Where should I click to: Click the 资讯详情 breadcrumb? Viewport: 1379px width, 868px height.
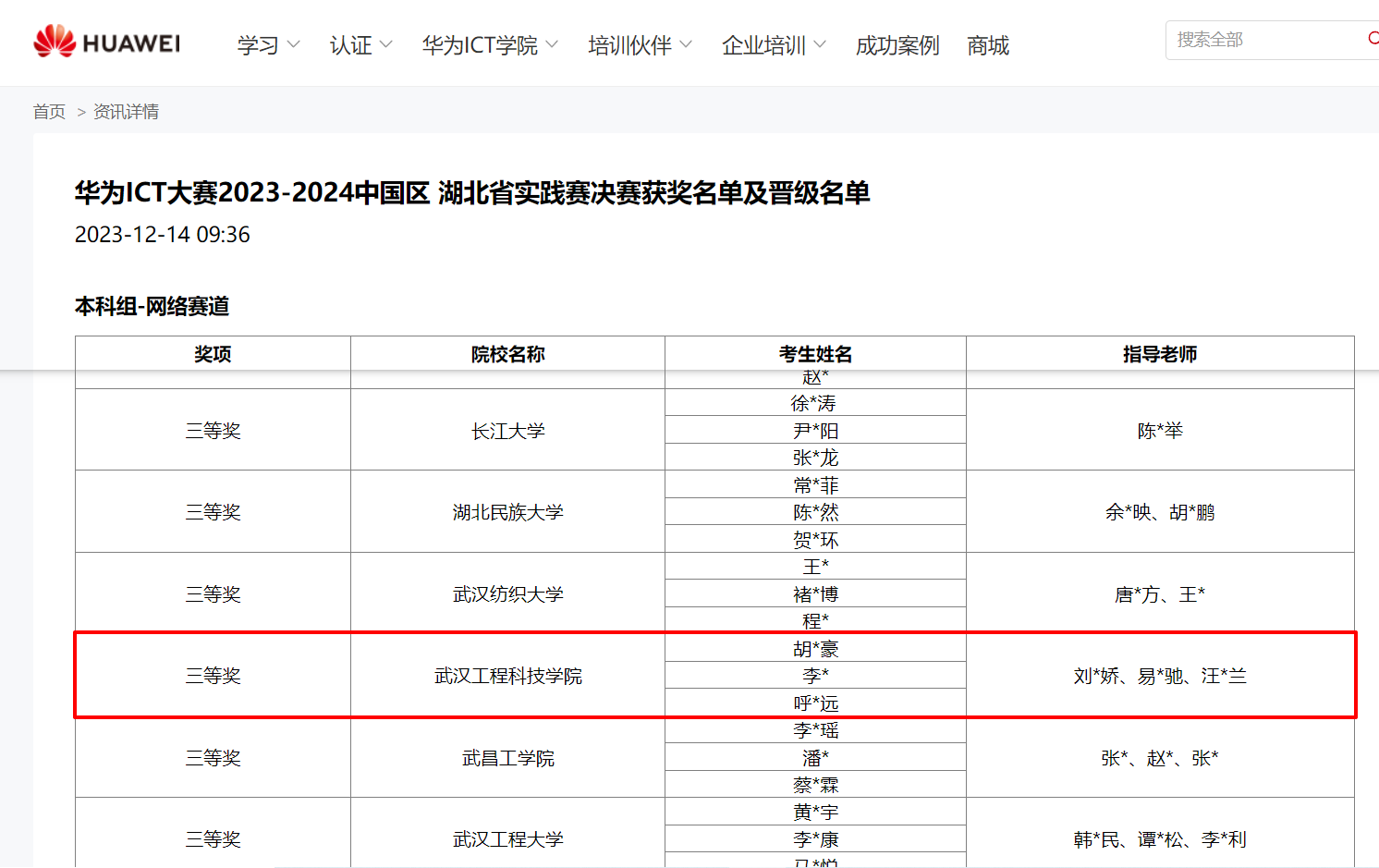tap(126, 112)
